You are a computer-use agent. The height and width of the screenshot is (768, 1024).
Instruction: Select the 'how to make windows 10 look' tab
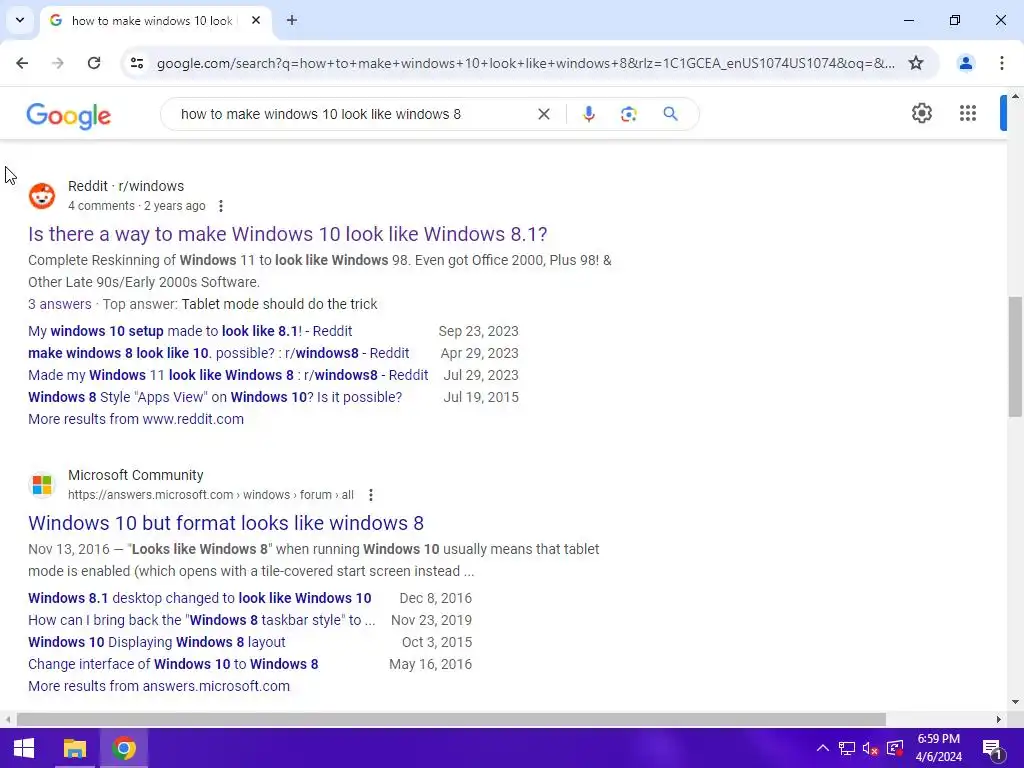click(152, 21)
